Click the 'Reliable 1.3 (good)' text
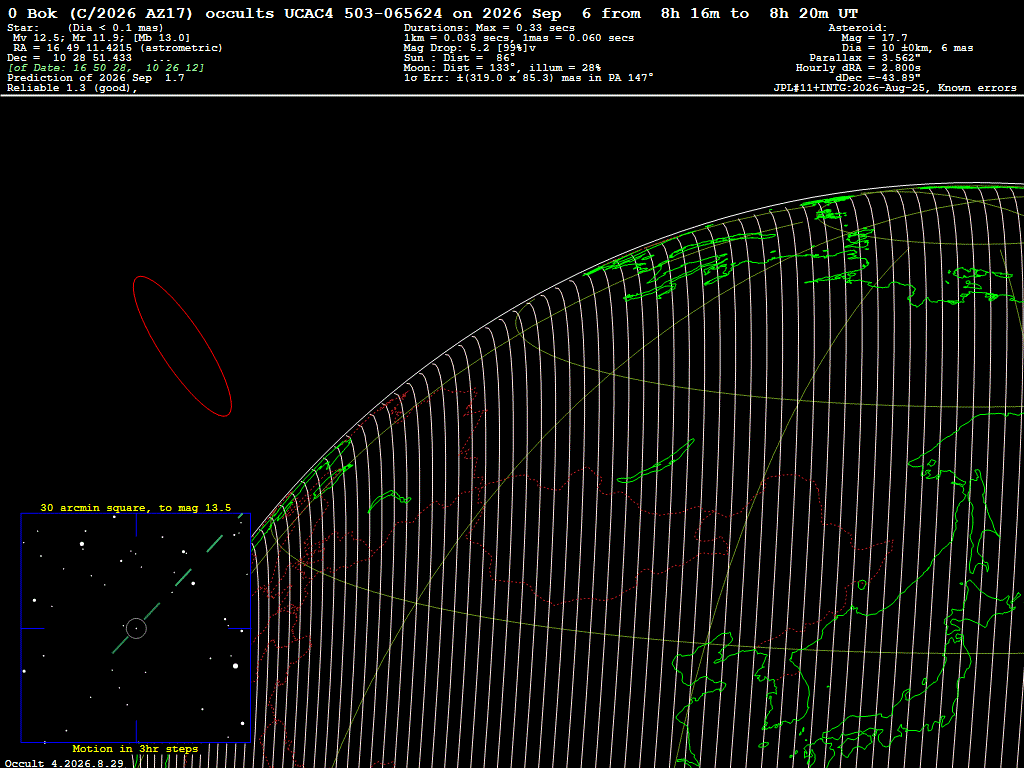 pyautogui.click(x=72, y=88)
